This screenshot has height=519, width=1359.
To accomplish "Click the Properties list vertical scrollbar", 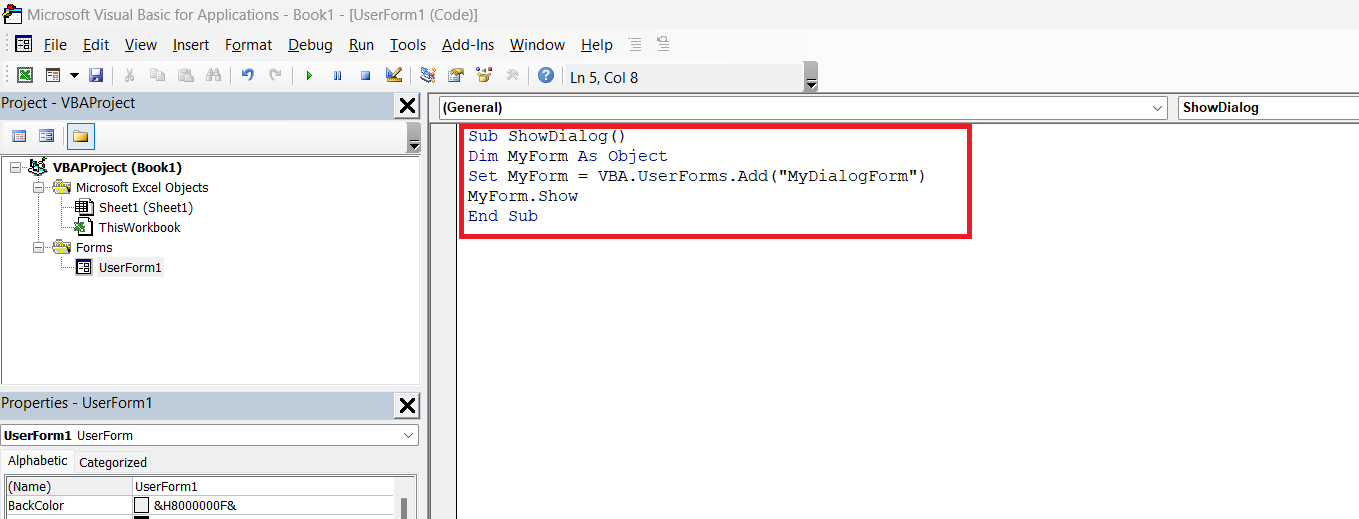I will click(404, 507).
